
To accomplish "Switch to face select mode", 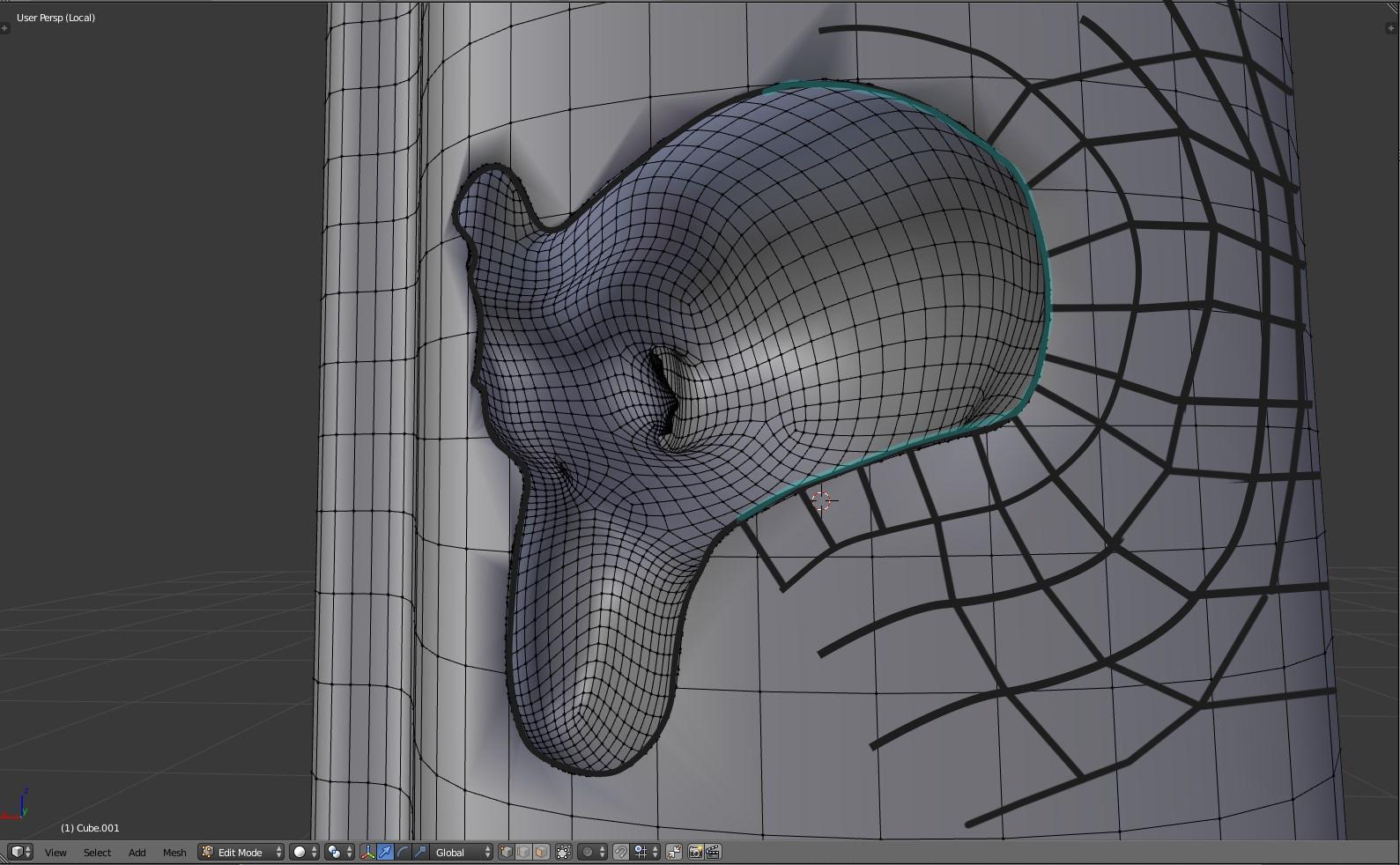I will pyautogui.click(x=541, y=852).
